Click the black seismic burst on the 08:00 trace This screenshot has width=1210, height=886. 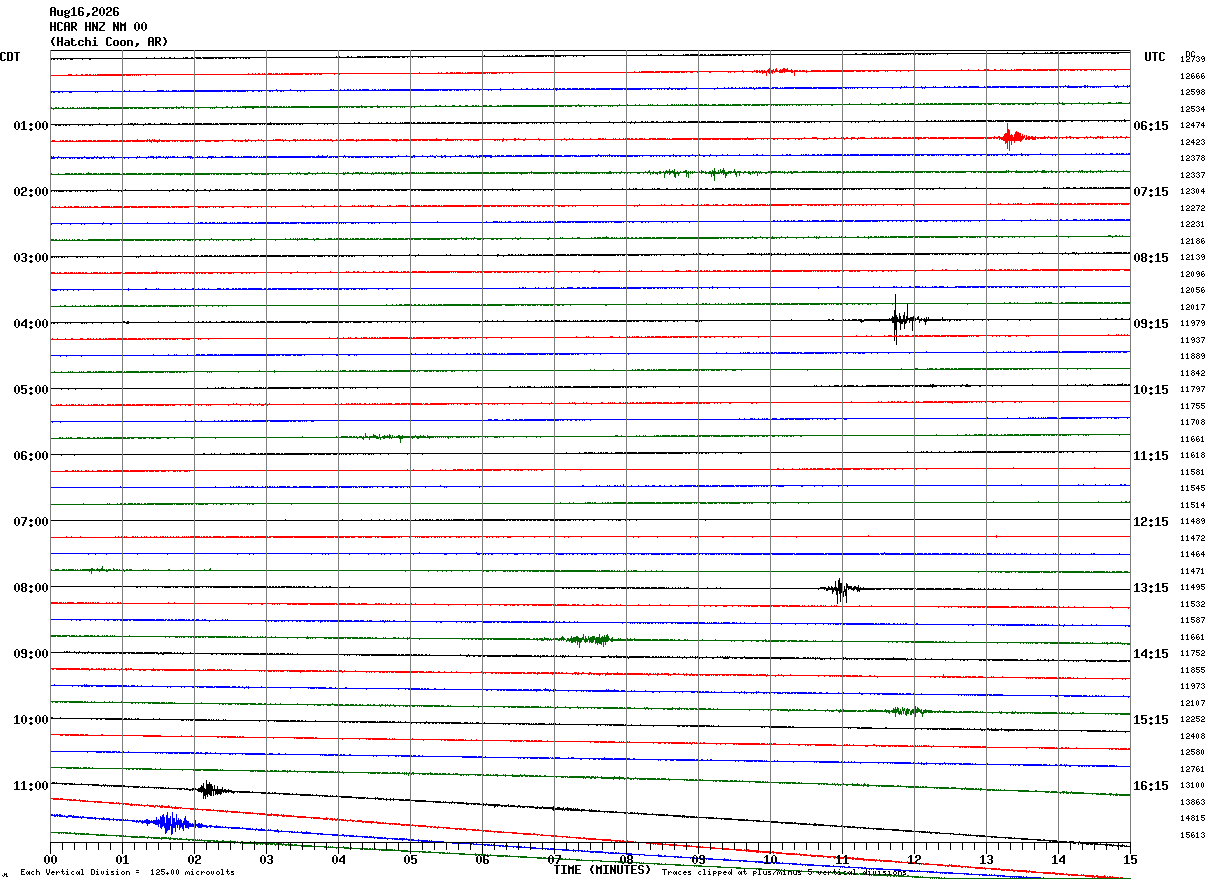[841, 590]
